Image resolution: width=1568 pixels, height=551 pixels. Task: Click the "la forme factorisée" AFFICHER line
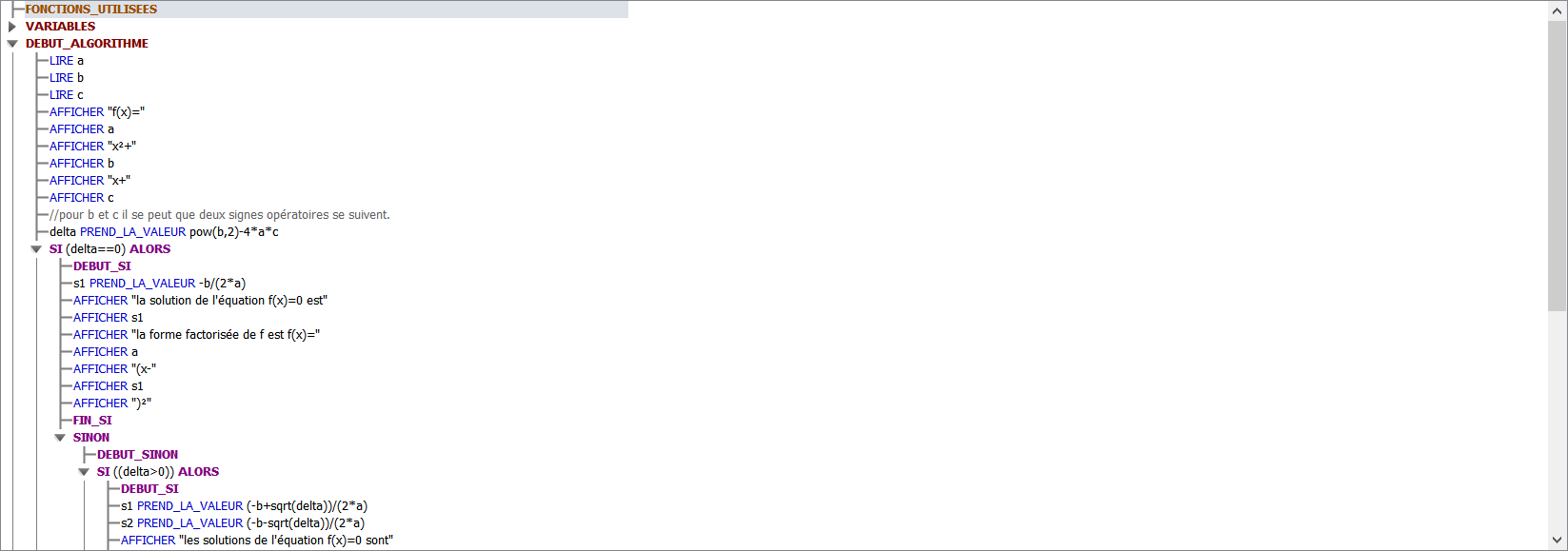pos(196,335)
